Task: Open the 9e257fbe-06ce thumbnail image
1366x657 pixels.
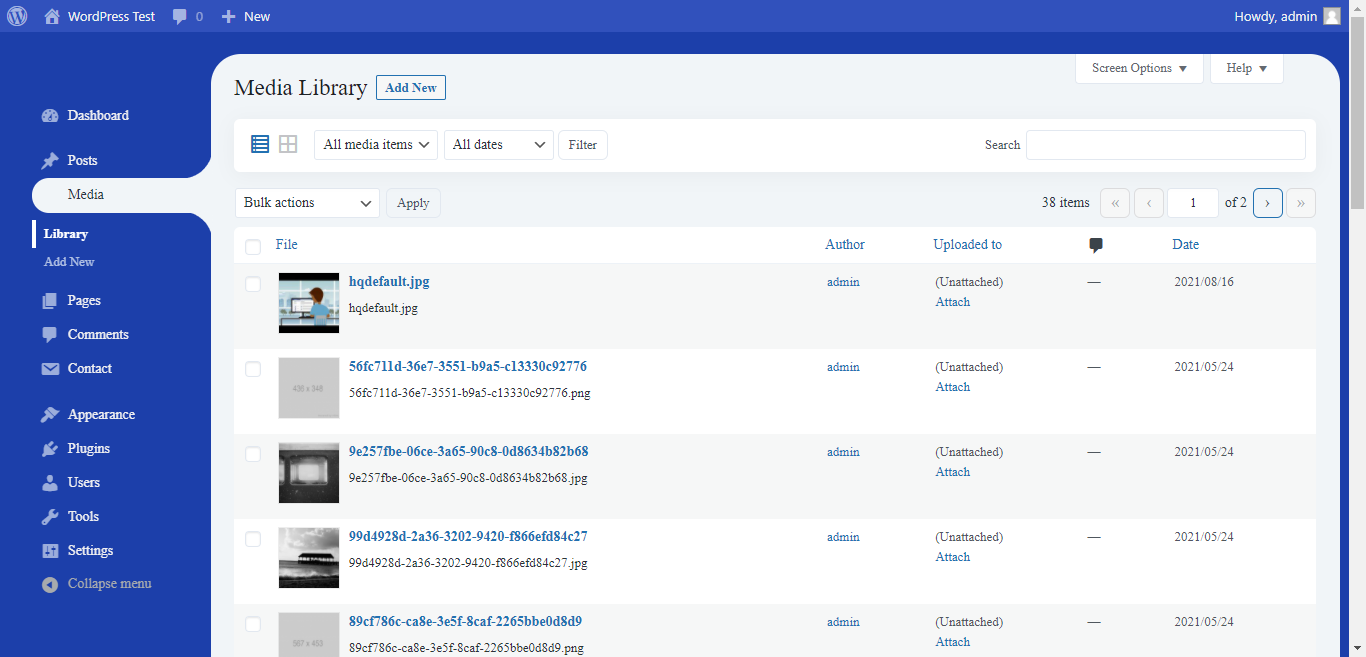Action: (x=309, y=473)
